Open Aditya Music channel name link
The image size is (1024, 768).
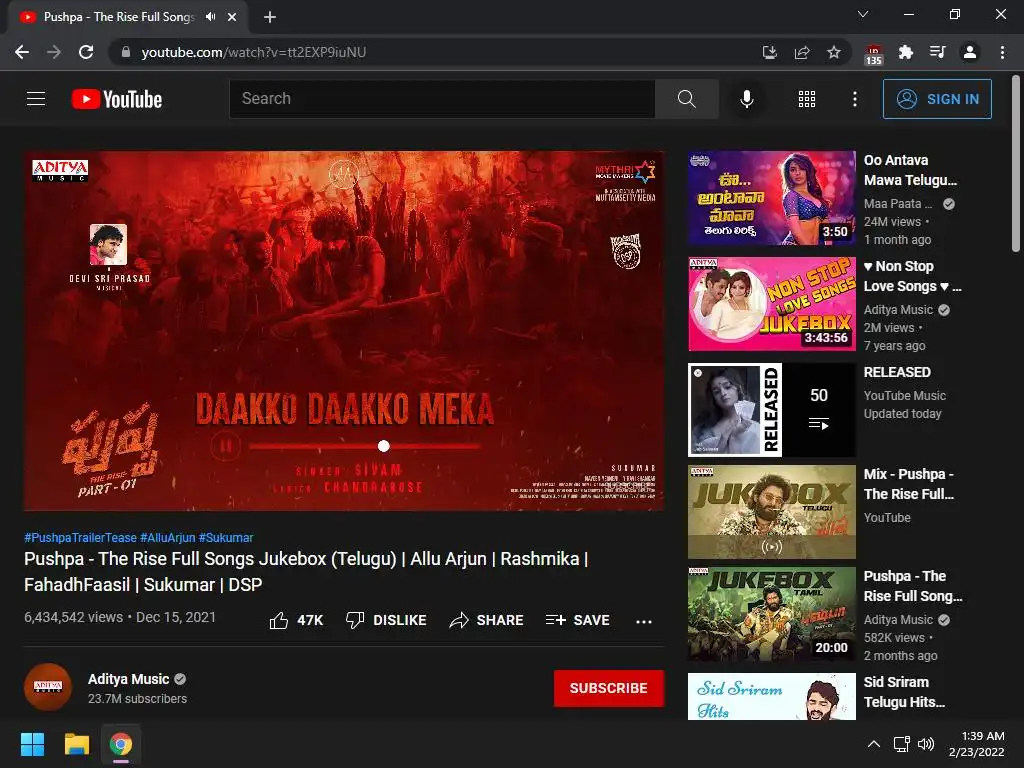point(129,679)
